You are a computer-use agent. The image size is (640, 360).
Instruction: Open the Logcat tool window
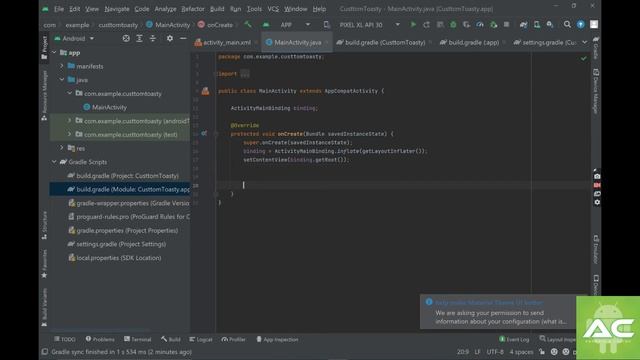(201, 339)
